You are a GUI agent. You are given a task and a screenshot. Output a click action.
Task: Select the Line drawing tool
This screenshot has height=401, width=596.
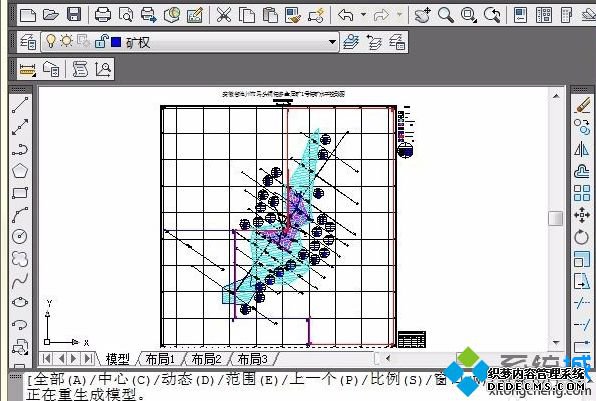click(x=20, y=105)
